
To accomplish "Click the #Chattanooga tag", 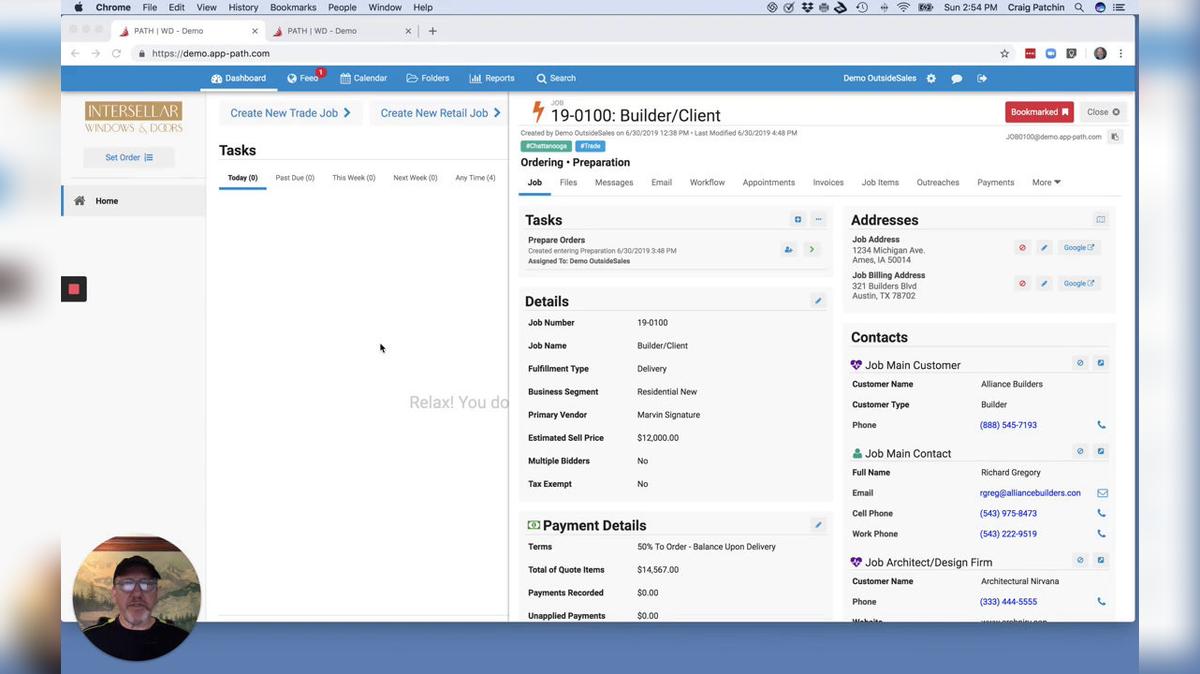I will pyautogui.click(x=546, y=146).
